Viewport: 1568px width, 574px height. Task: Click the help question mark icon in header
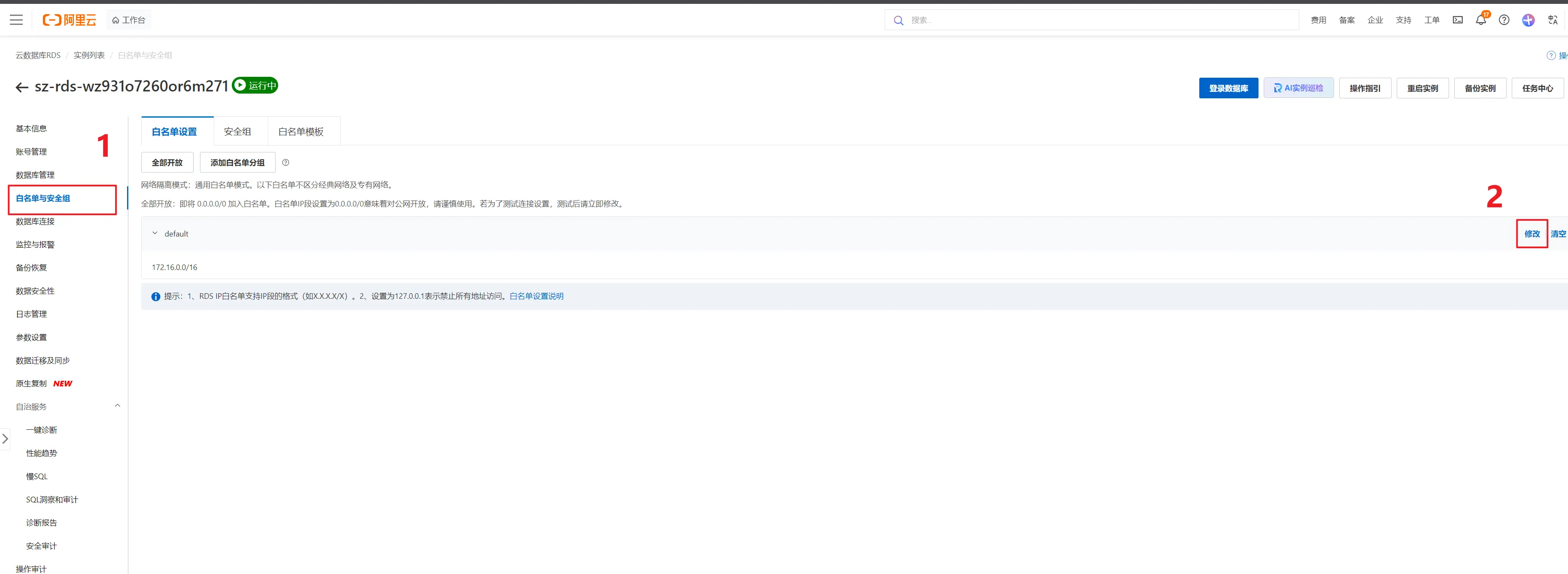pos(1504,20)
